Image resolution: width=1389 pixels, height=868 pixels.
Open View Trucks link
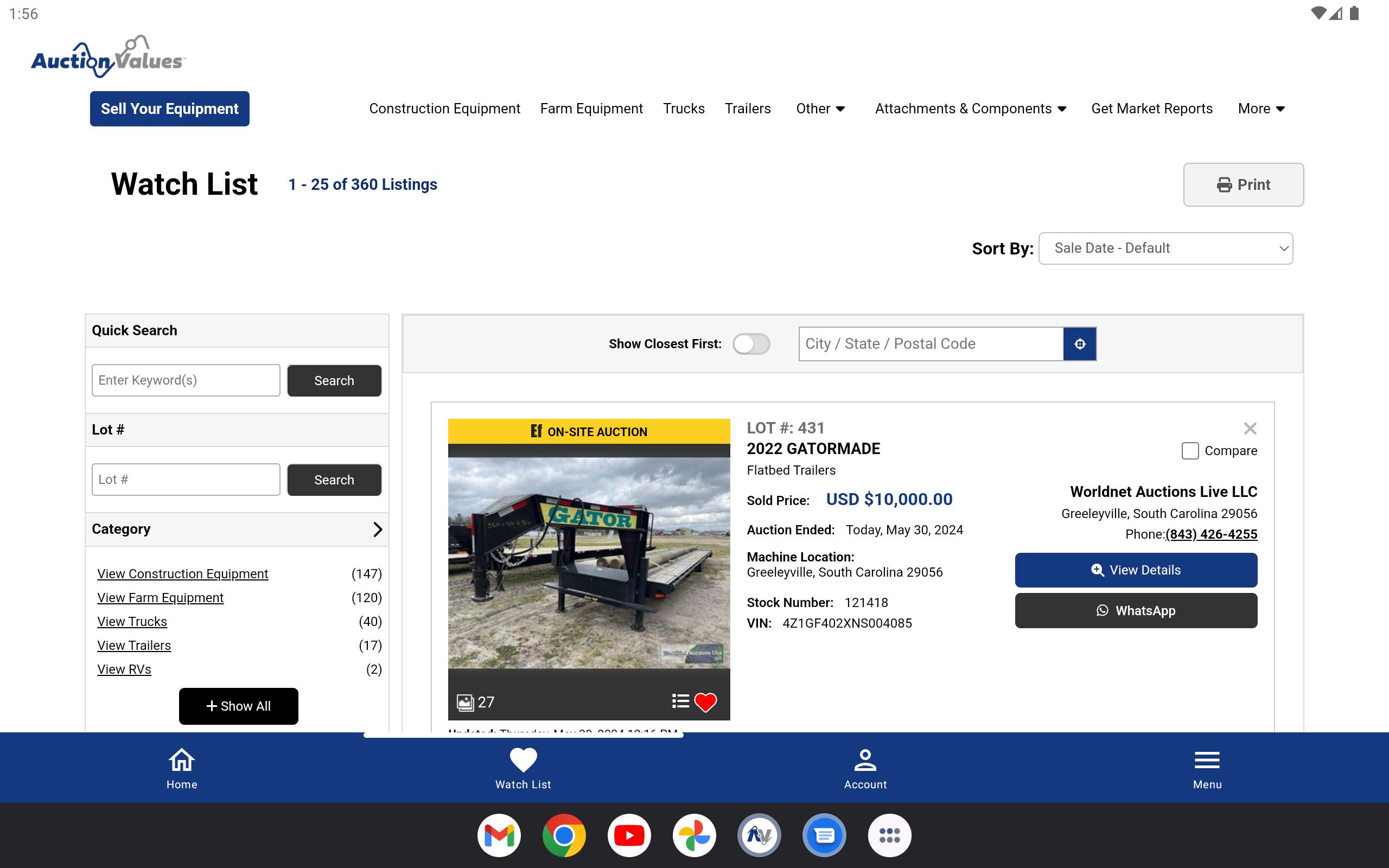(x=132, y=622)
